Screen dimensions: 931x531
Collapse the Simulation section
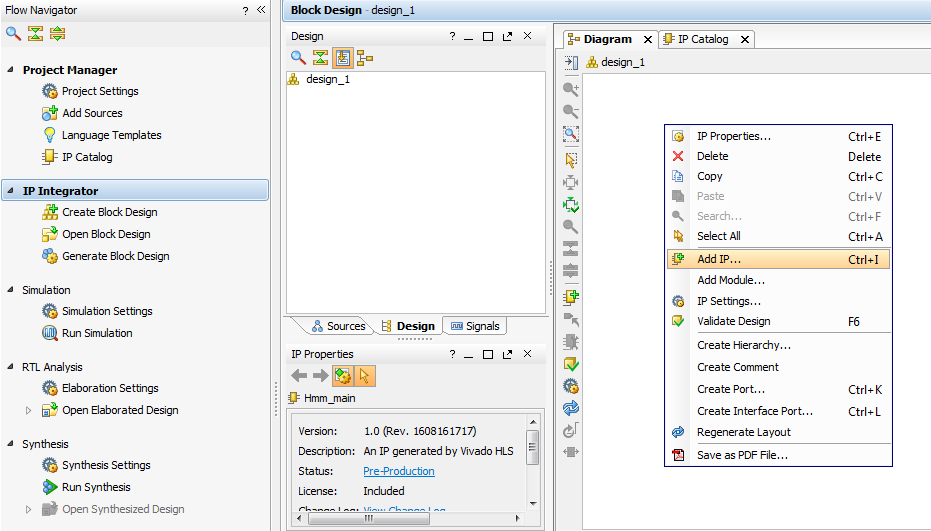10,290
